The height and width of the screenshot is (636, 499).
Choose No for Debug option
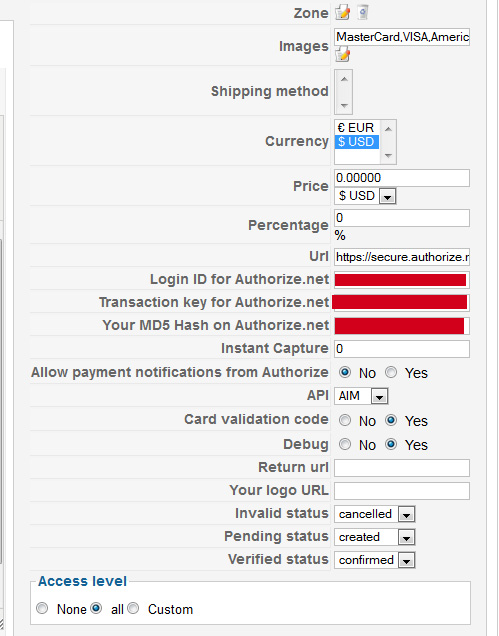pyautogui.click(x=345, y=445)
